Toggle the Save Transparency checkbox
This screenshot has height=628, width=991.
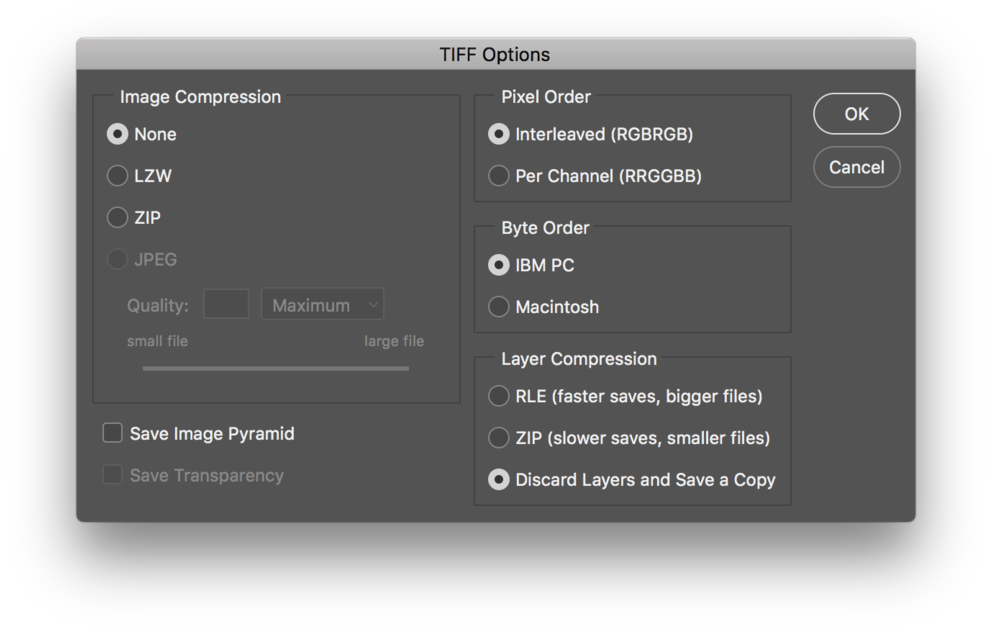(x=113, y=476)
